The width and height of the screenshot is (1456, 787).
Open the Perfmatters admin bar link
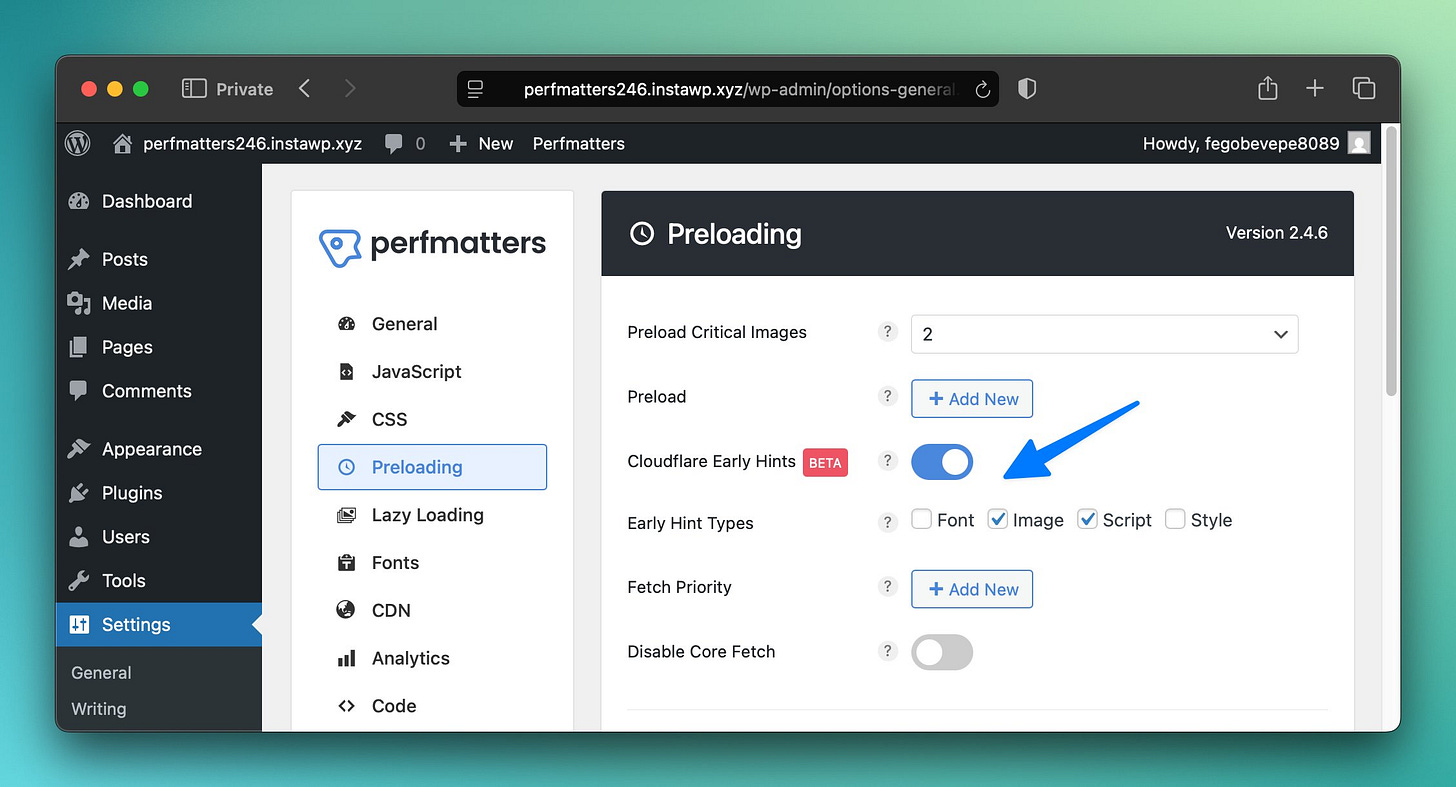click(x=579, y=144)
